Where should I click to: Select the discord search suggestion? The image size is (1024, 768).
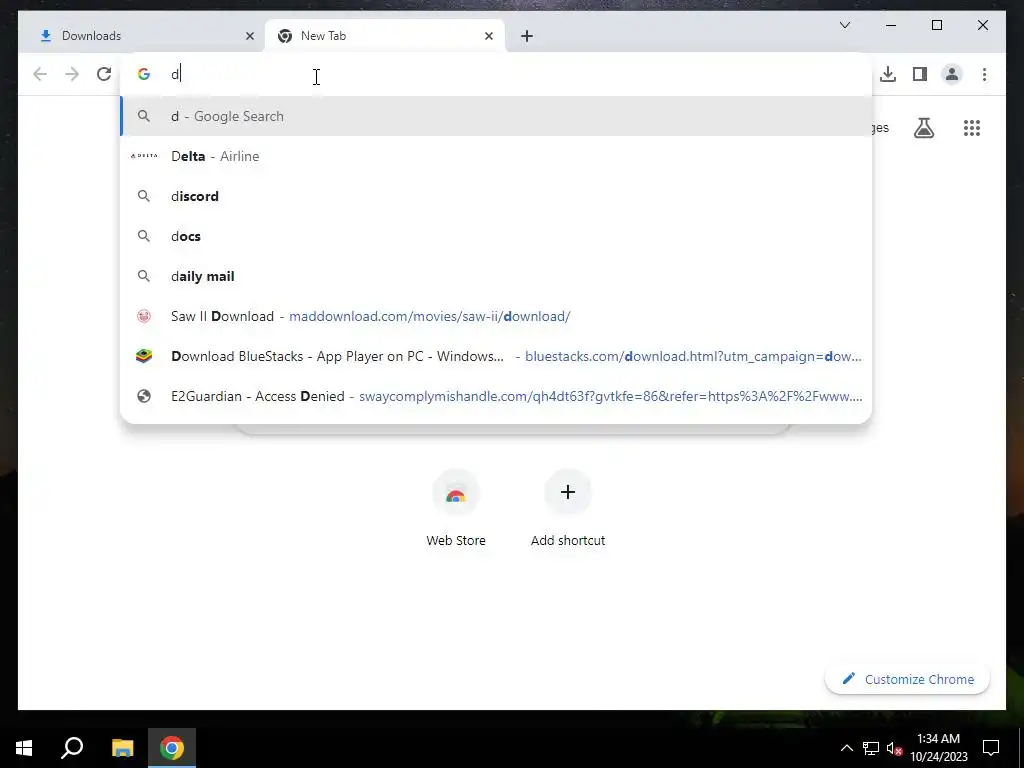click(x=496, y=196)
